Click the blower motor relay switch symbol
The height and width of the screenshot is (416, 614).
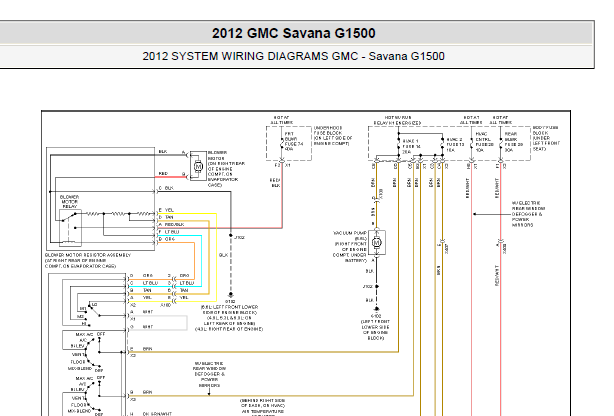coord(70,228)
